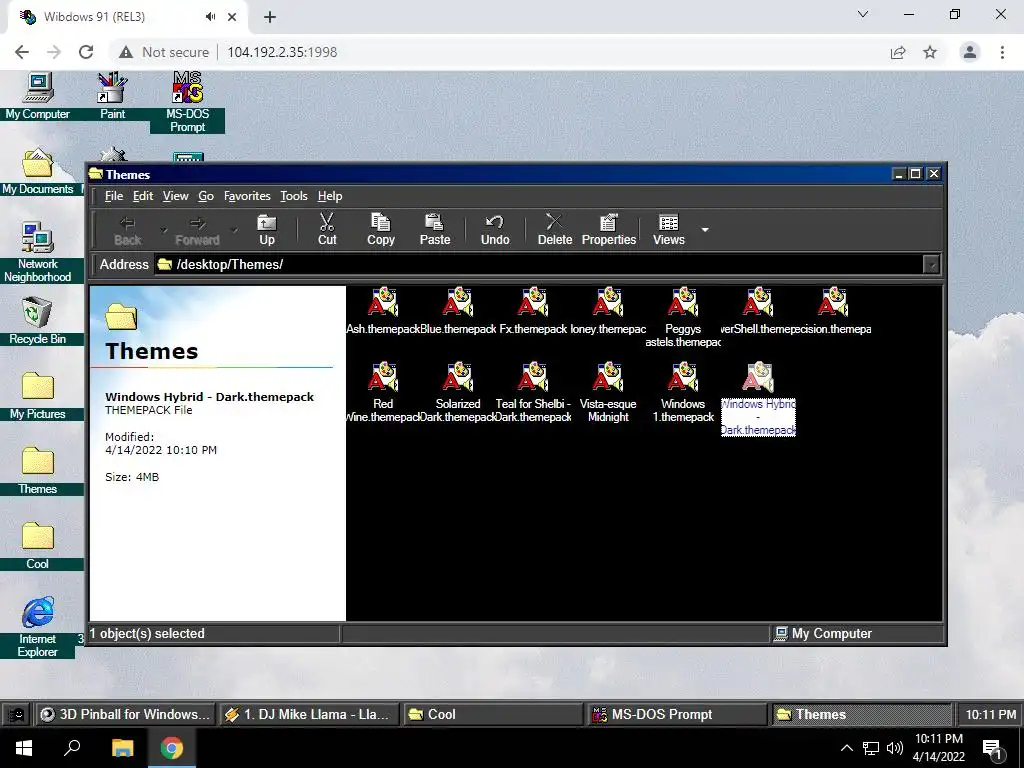This screenshot has width=1024, height=768.
Task: Click the Cut scissors toolbar button
Action: click(327, 229)
